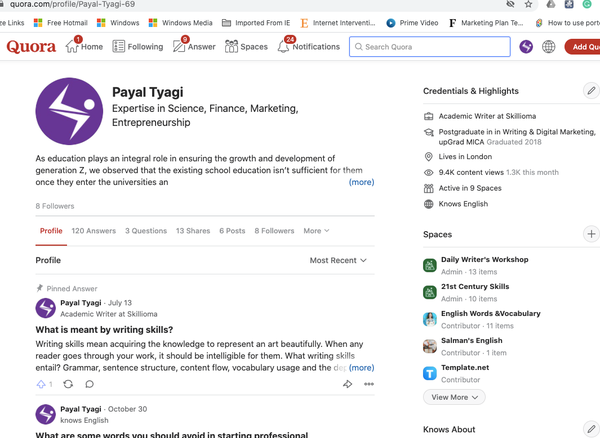Open the Spaces people icon
The height and width of the screenshot is (438, 600).
231,46
